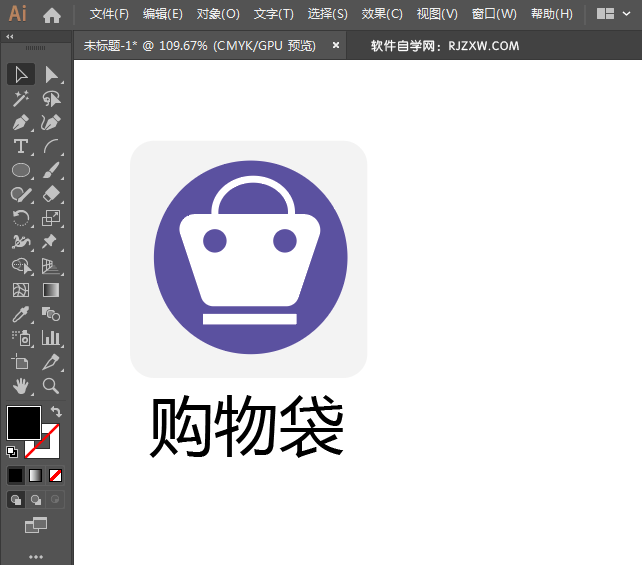Pick the Paintbrush tool
The image size is (642, 565).
(51, 170)
